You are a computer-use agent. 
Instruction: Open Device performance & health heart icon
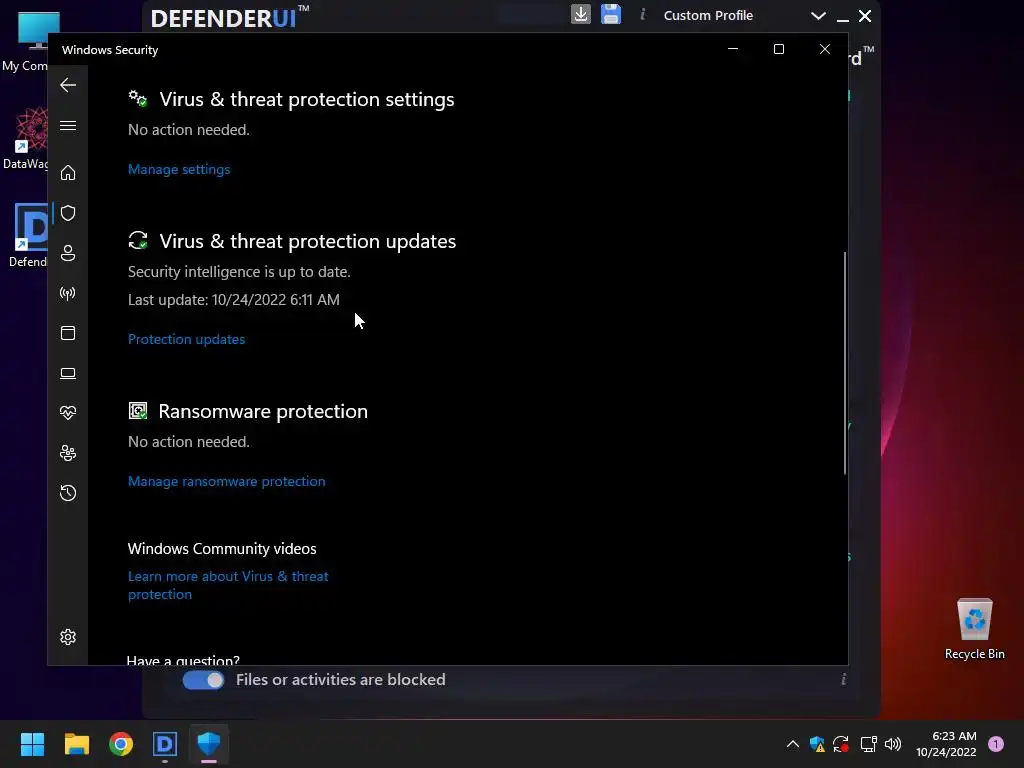68,413
